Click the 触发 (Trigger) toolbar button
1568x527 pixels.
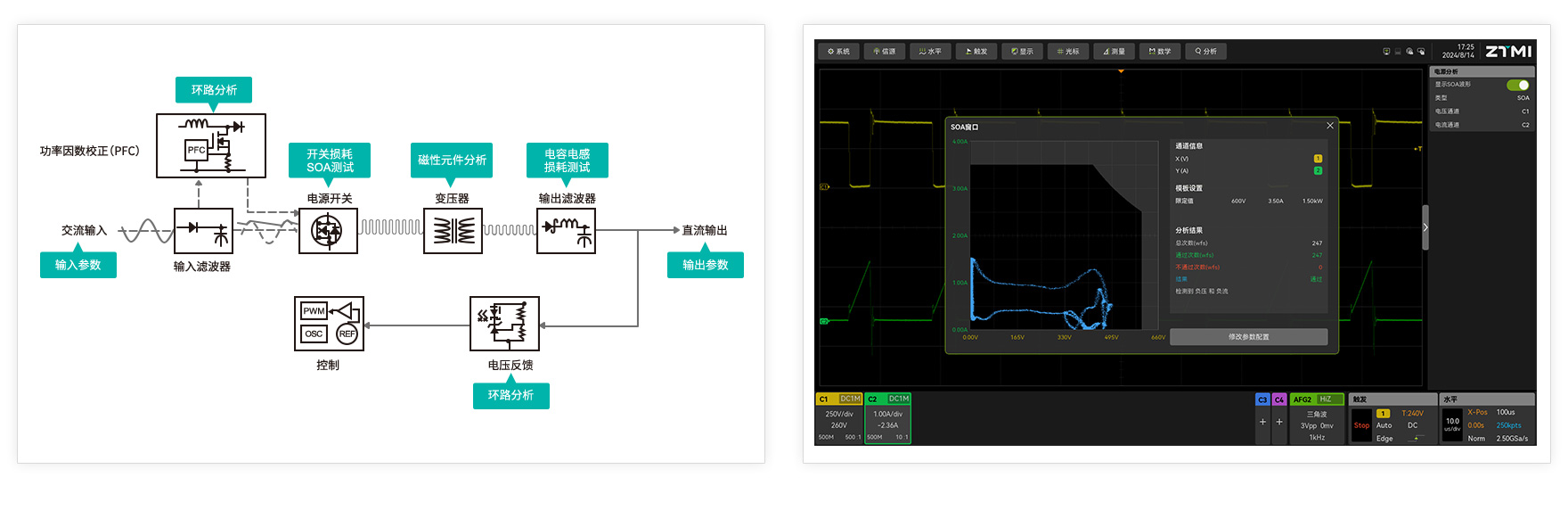tap(976, 52)
